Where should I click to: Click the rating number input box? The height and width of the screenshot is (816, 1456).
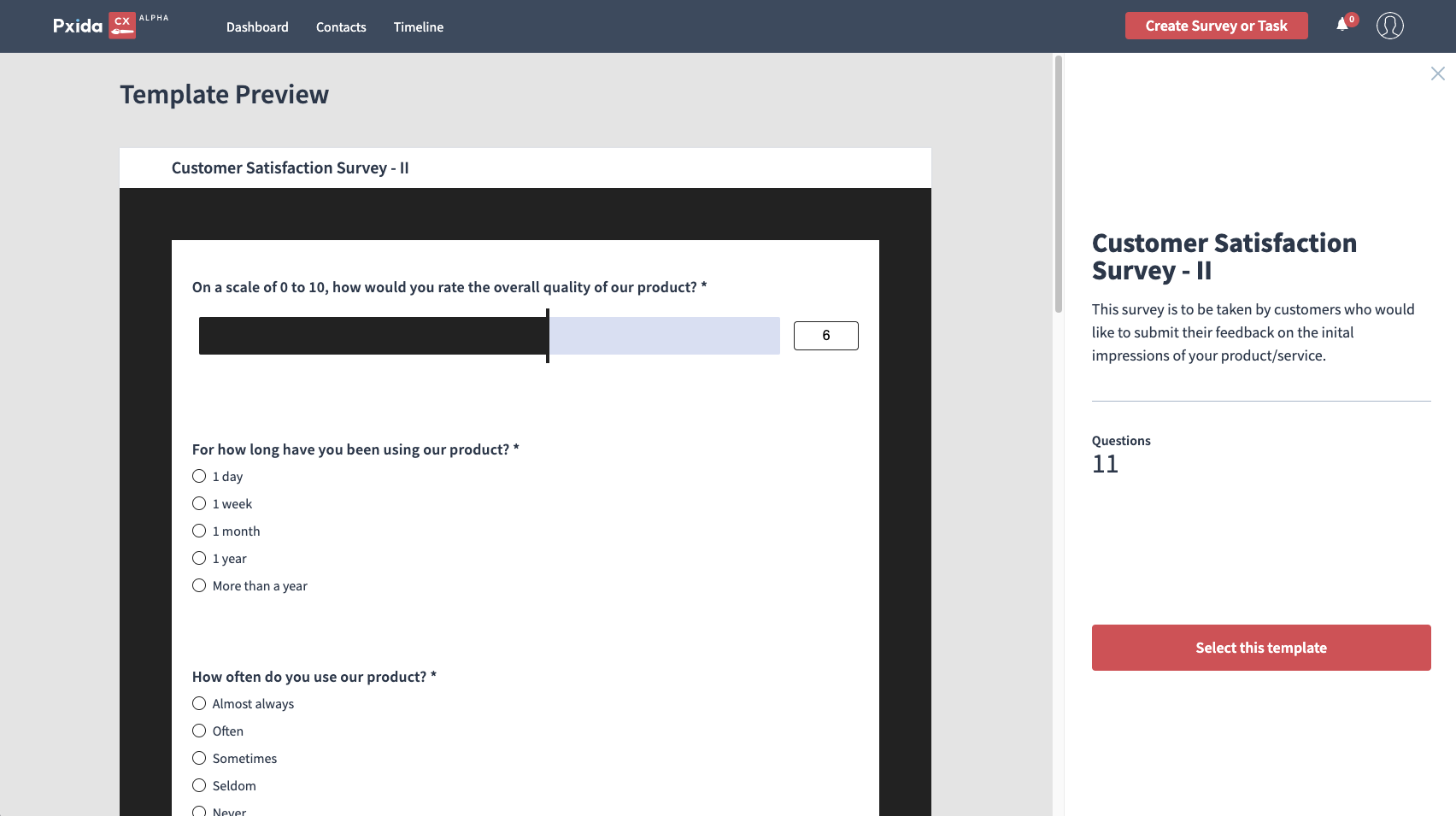(x=825, y=336)
